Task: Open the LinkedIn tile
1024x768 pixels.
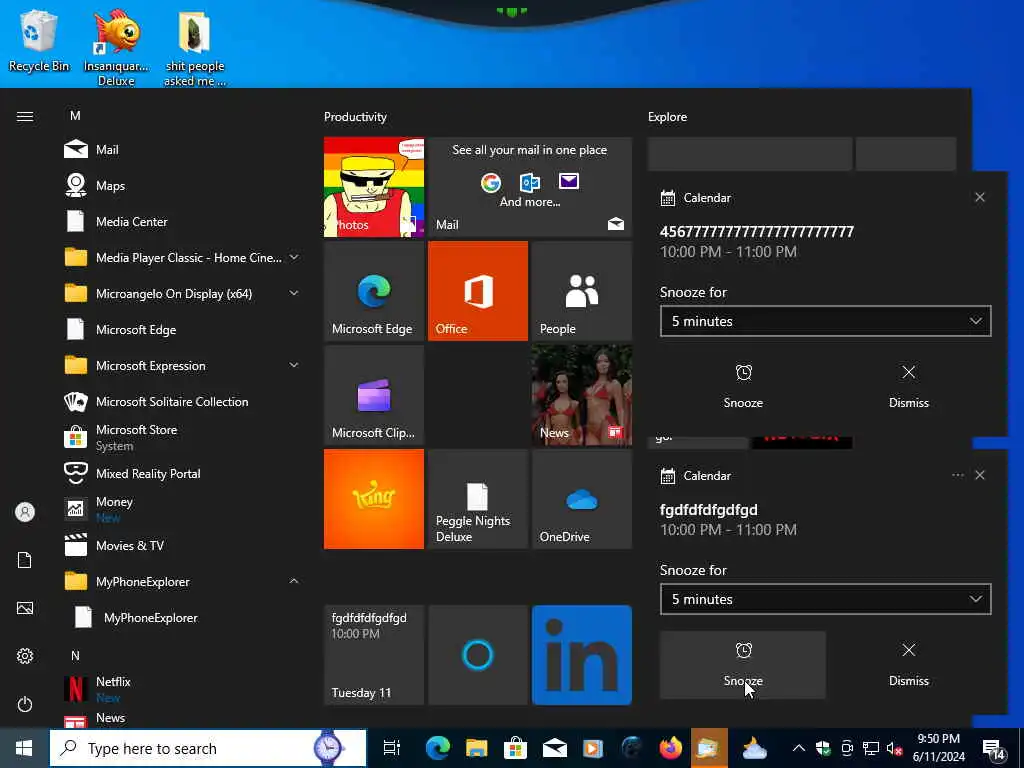Action: [582, 655]
